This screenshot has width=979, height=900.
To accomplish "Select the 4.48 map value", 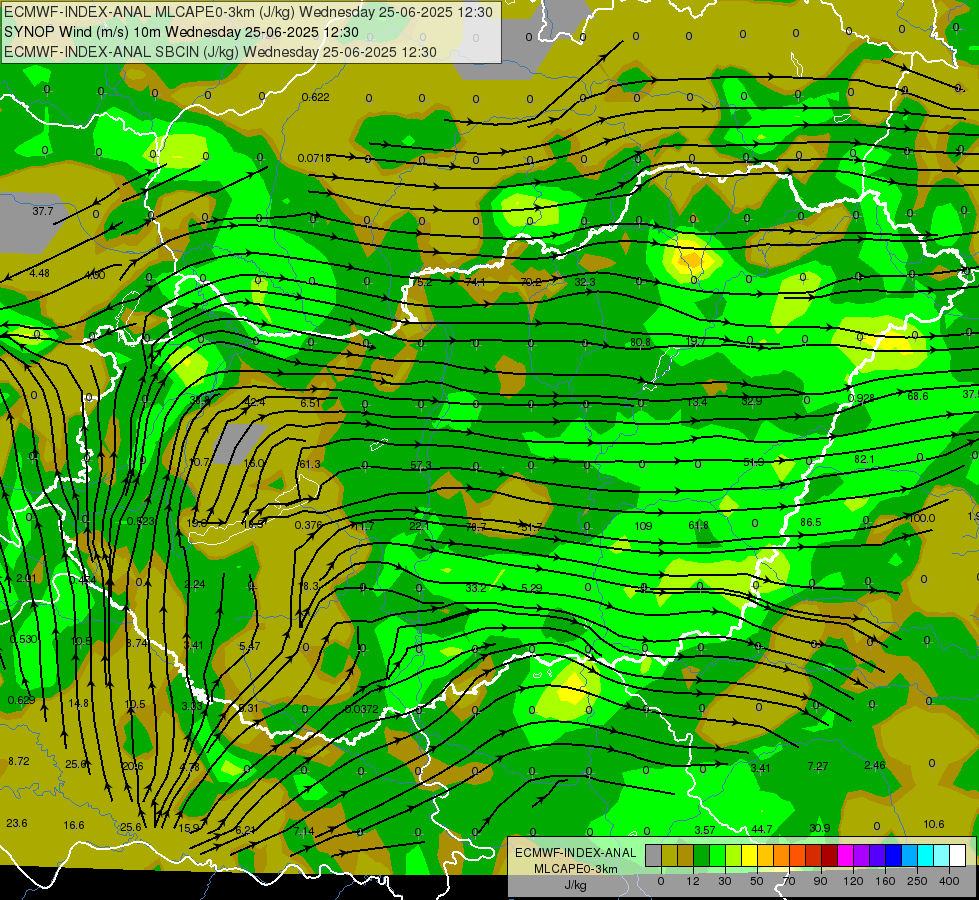I will click(x=39, y=273).
